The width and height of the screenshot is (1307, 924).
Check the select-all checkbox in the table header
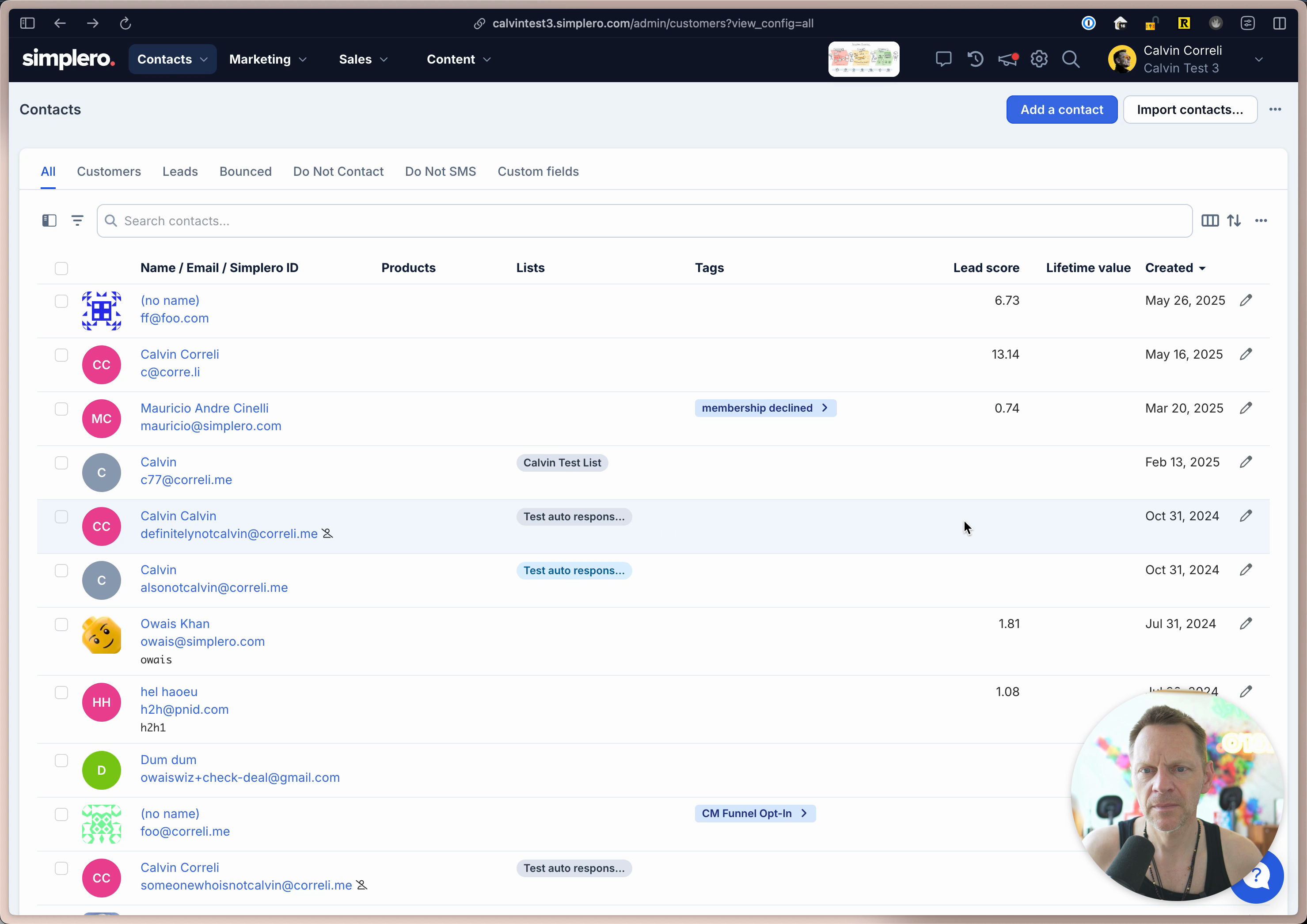(x=61, y=268)
